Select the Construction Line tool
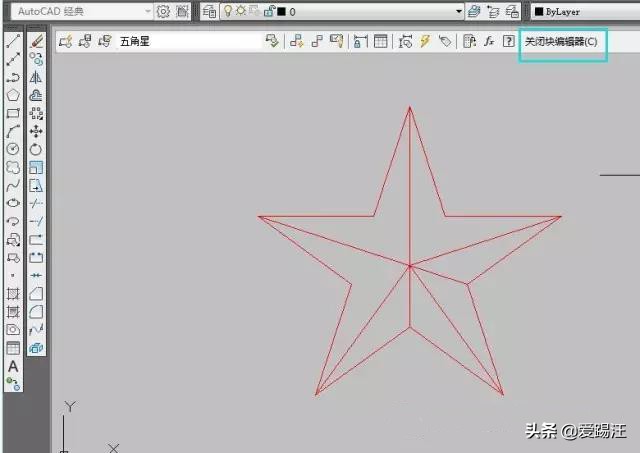The width and height of the screenshot is (640, 453). tap(13, 59)
